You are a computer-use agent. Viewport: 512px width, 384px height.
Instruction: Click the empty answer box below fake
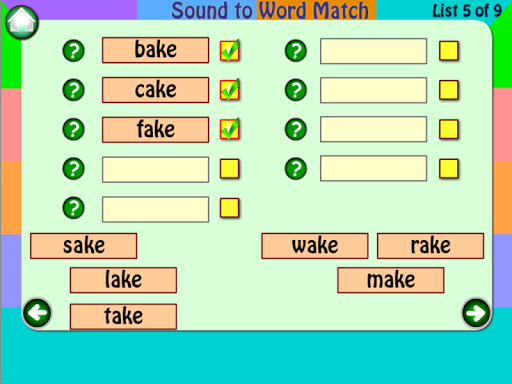point(156,170)
